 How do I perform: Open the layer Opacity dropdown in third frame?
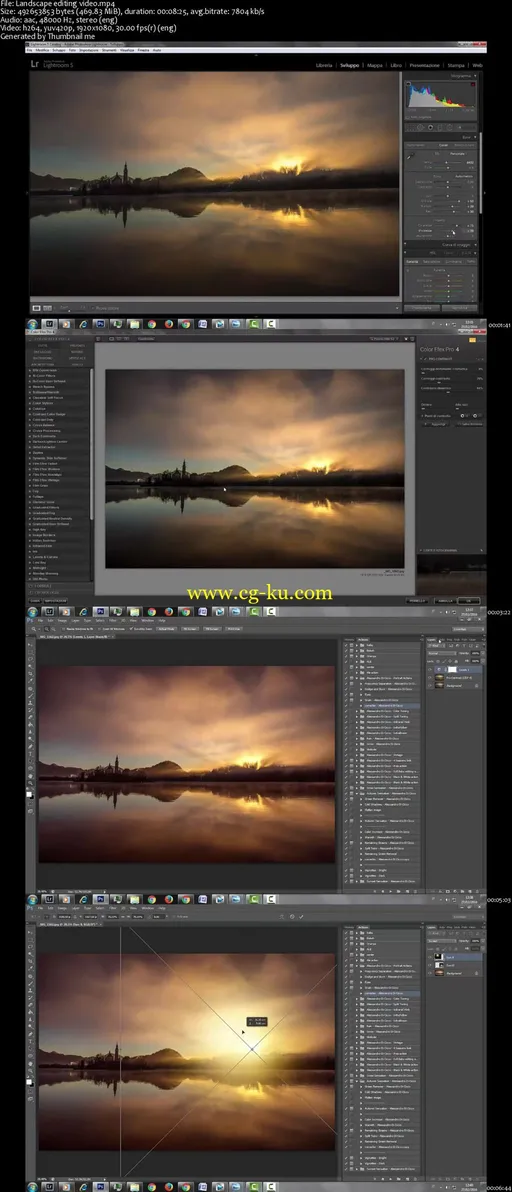[x=482, y=653]
